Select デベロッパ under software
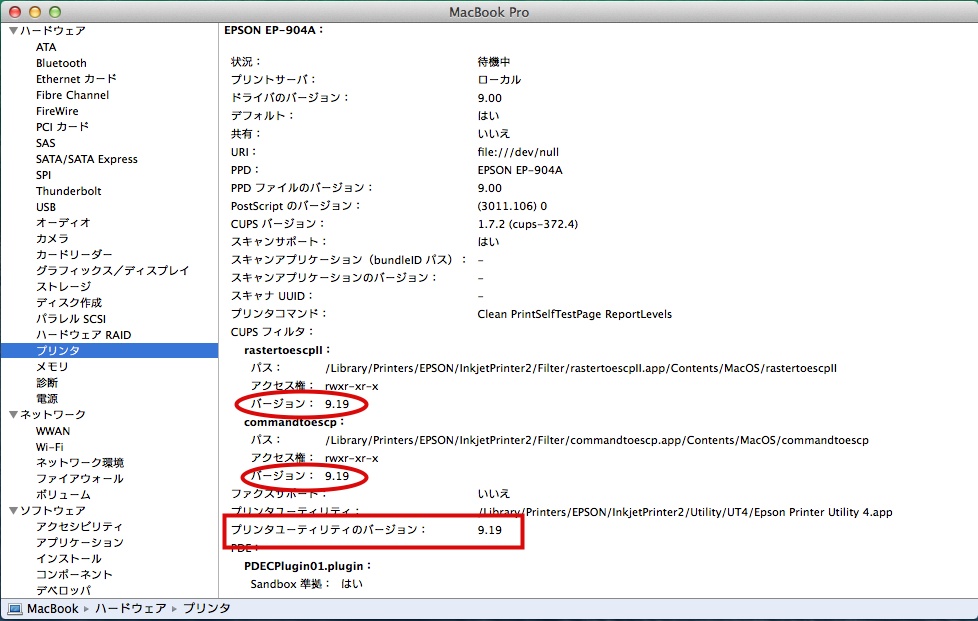 pyautogui.click(x=63, y=590)
